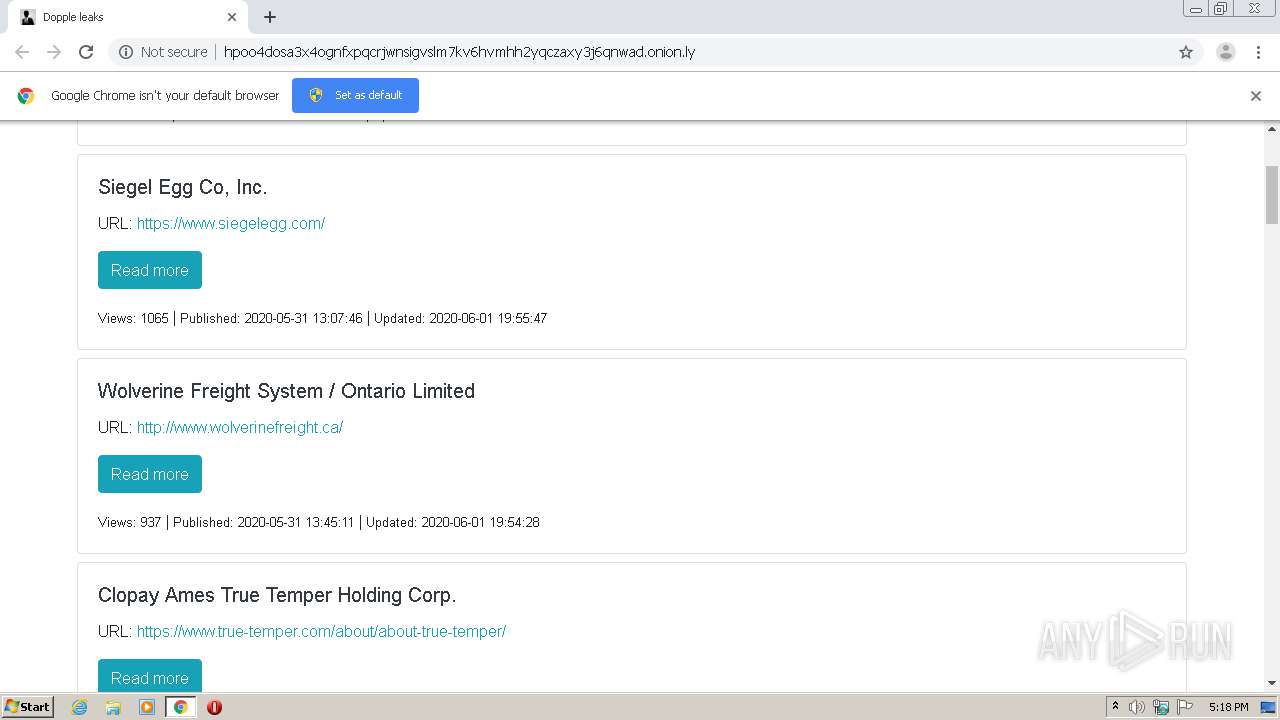
Task: Open the Chrome profile avatar
Action: [x=1226, y=52]
